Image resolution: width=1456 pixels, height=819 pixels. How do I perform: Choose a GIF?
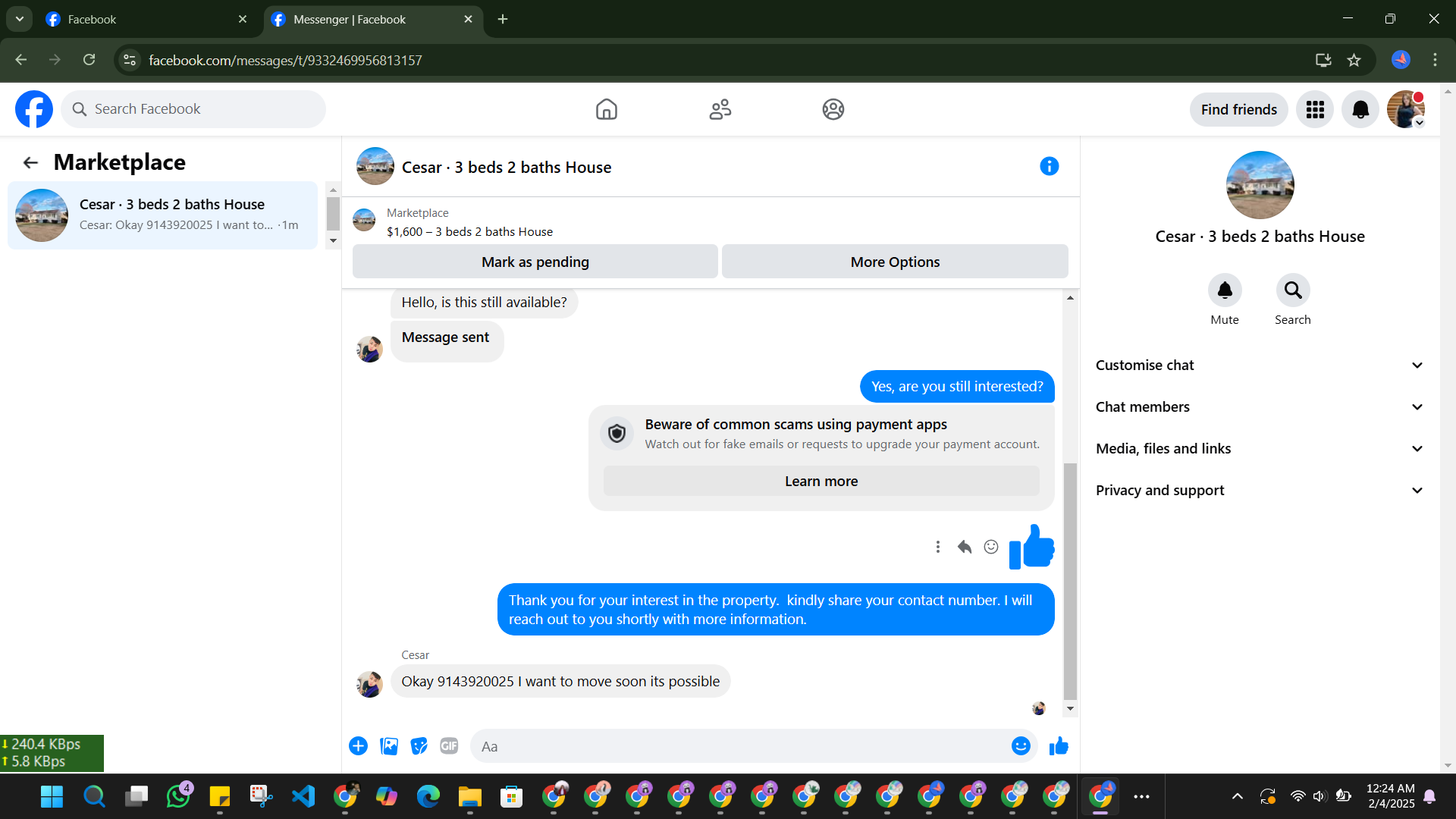[x=449, y=746]
